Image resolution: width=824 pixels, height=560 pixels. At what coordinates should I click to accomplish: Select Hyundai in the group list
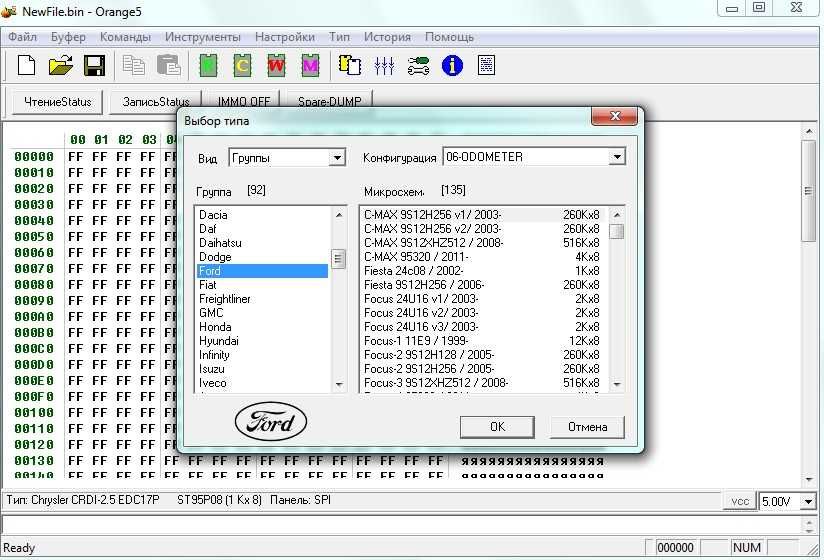pyautogui.click(x=262, y=341)
